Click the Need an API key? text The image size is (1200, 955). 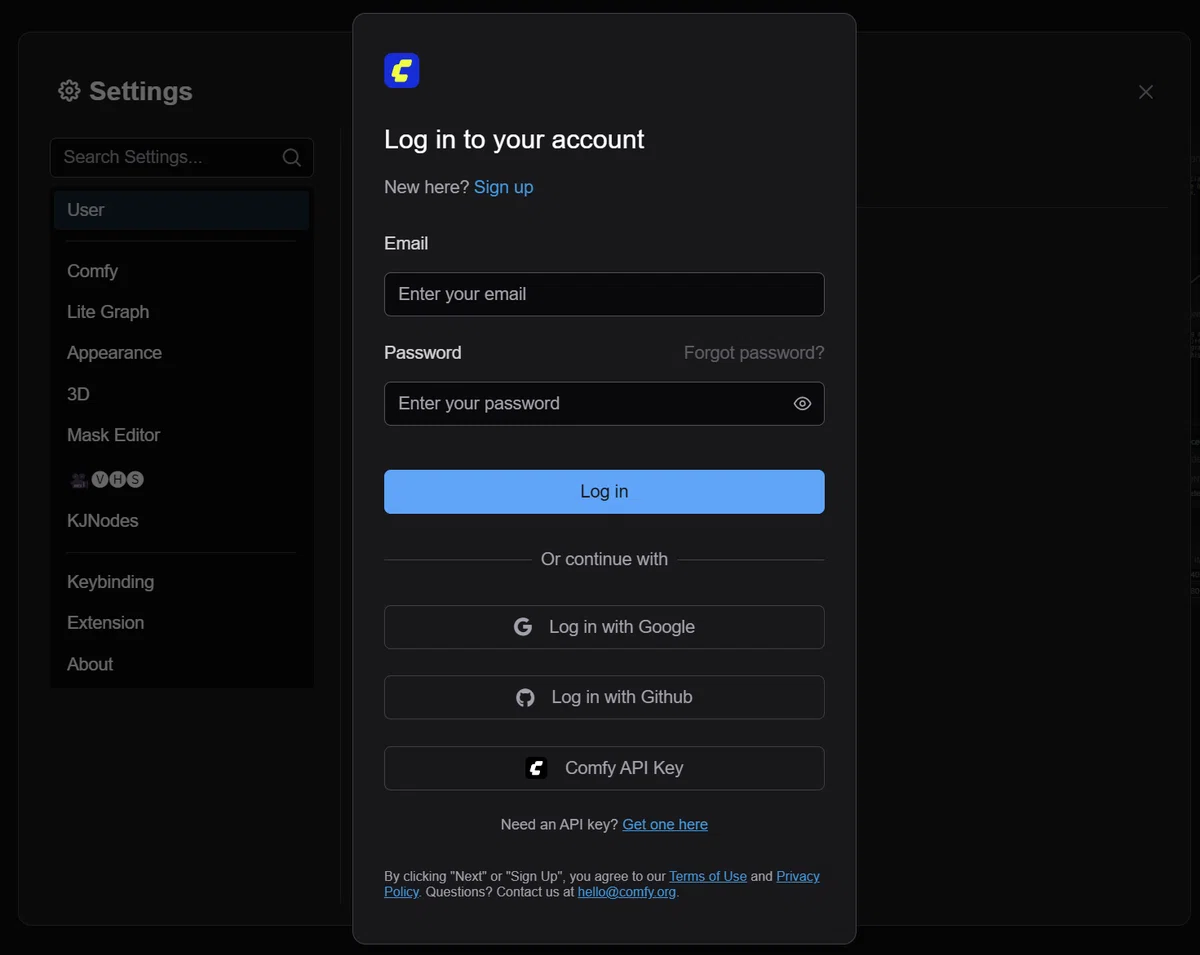click(559, 825)
